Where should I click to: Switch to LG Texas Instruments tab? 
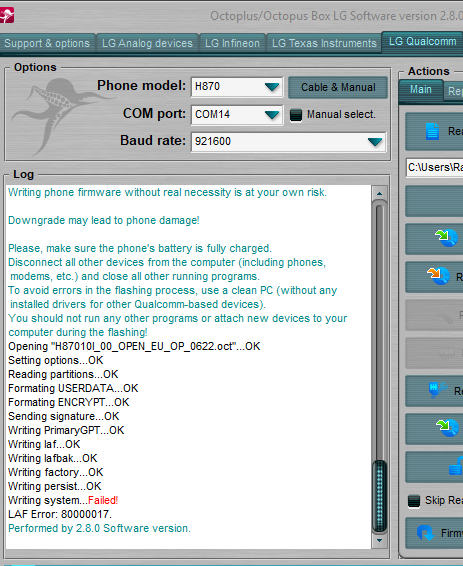tap(324, 43)
